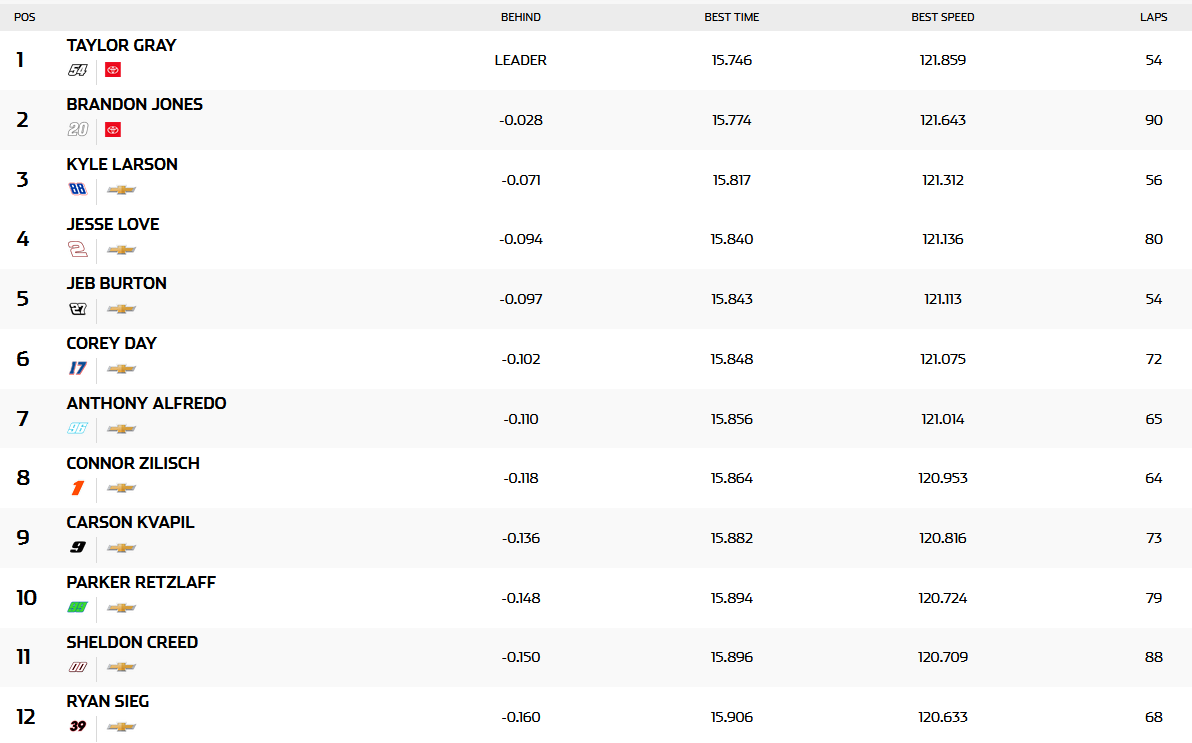Click Anthony Alfredo's number 96 badge
1192x743 pixels.
click(78, 428)
